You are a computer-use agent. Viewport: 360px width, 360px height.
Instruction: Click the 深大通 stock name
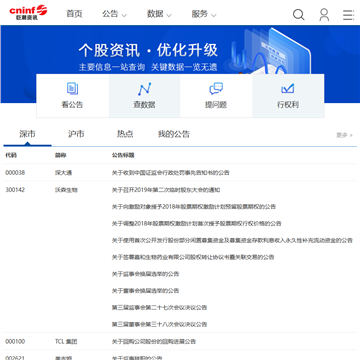click(63, 173)
